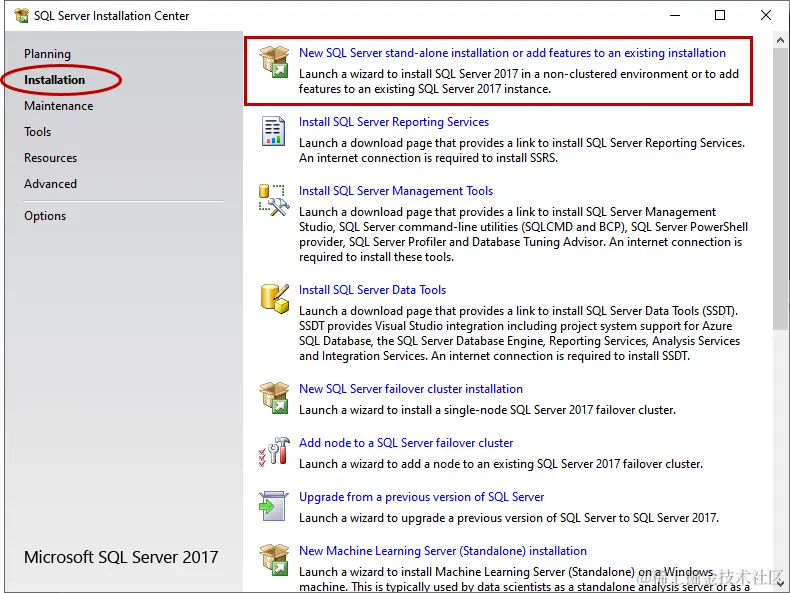The height and width of the screenshot is (593, 790).
Task: Open Install SQL Server Data Tools link
Action: [x=372, y=290]
